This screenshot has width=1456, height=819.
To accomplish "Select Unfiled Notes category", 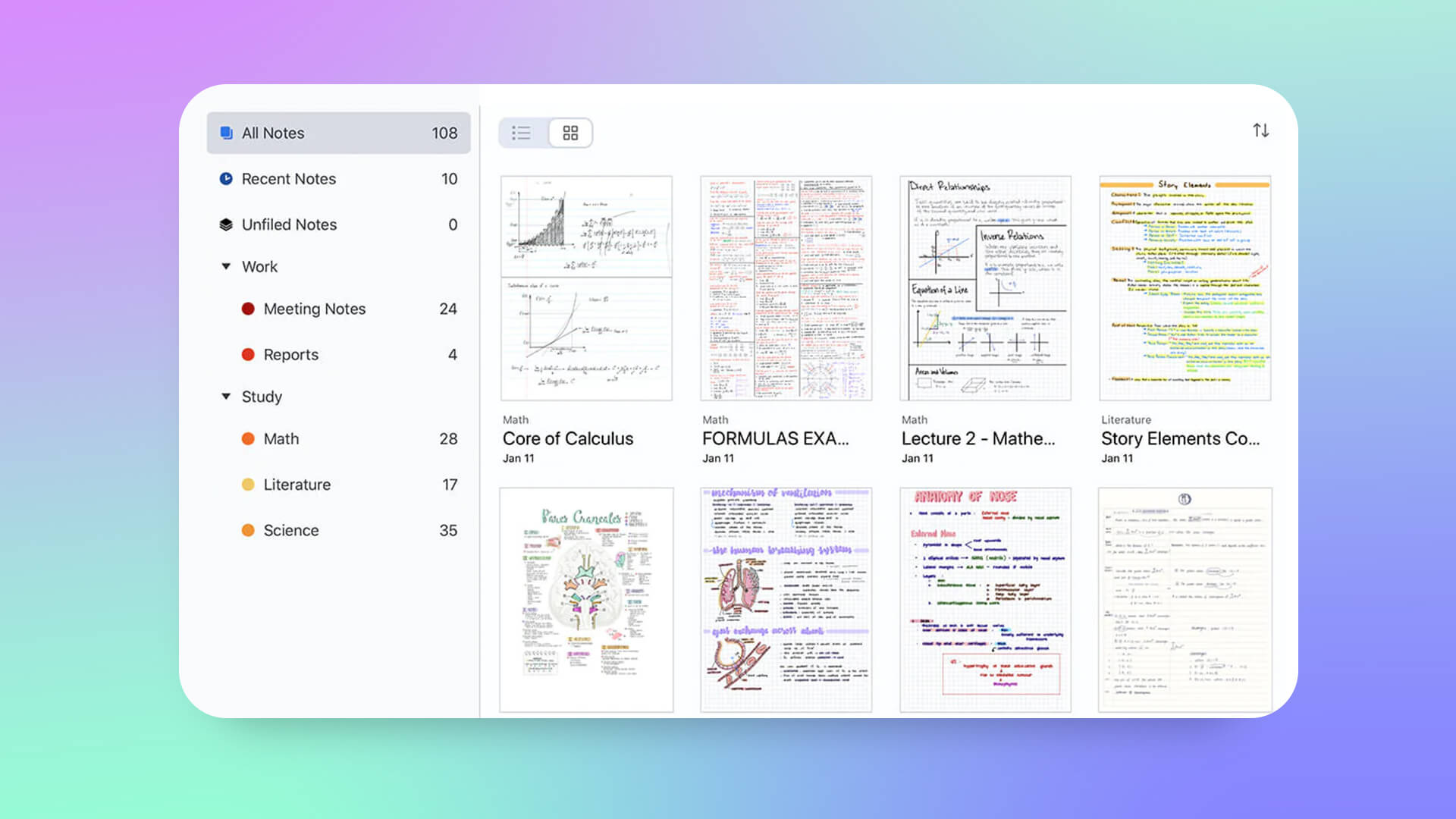I will 289,224.
